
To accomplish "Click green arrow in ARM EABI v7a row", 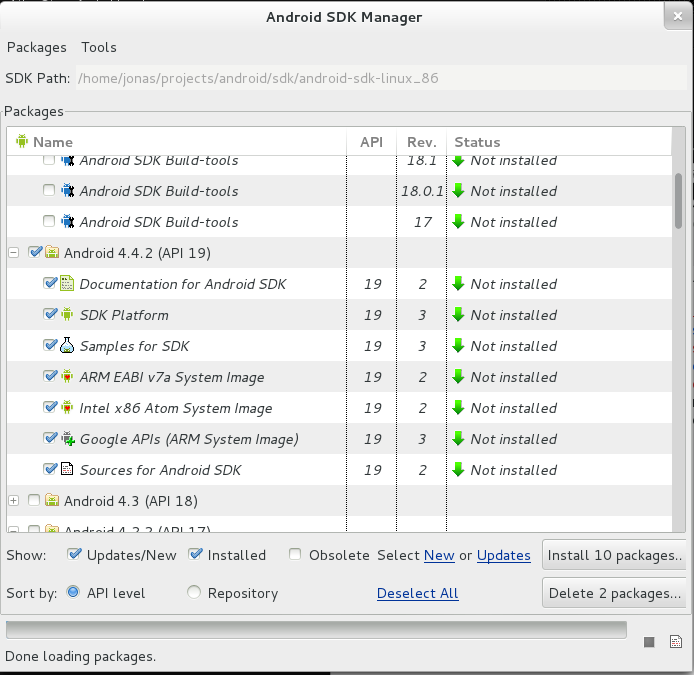I will (x=459, y=376).
